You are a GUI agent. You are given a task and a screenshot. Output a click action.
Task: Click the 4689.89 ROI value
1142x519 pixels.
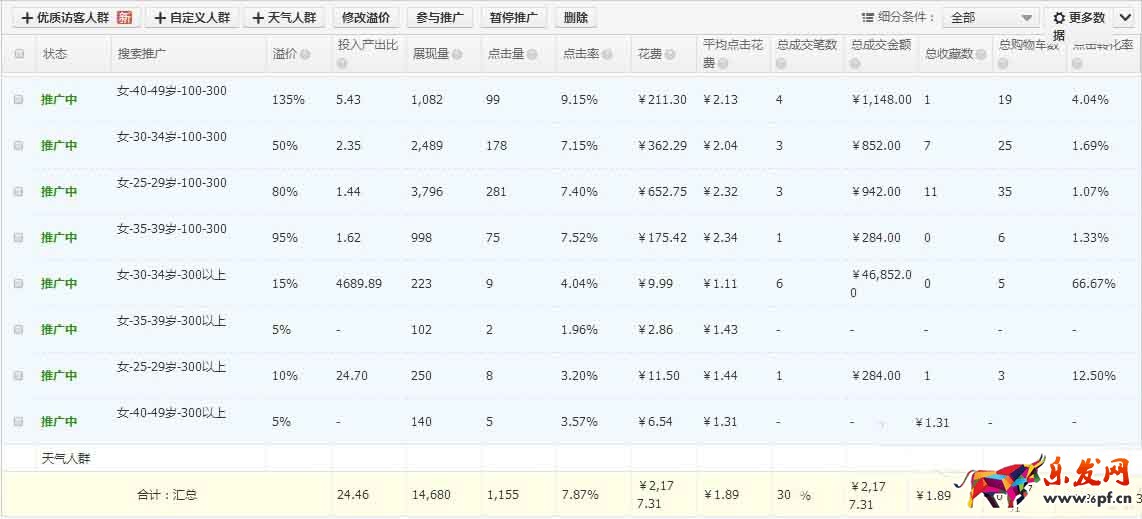pyautogui.click(x=359, y=283)
